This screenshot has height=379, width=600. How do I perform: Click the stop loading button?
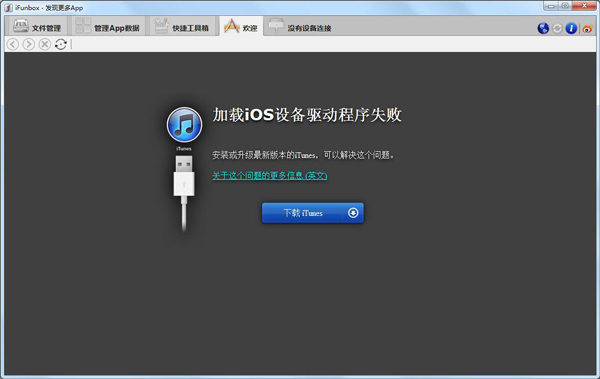coord(45,44)
